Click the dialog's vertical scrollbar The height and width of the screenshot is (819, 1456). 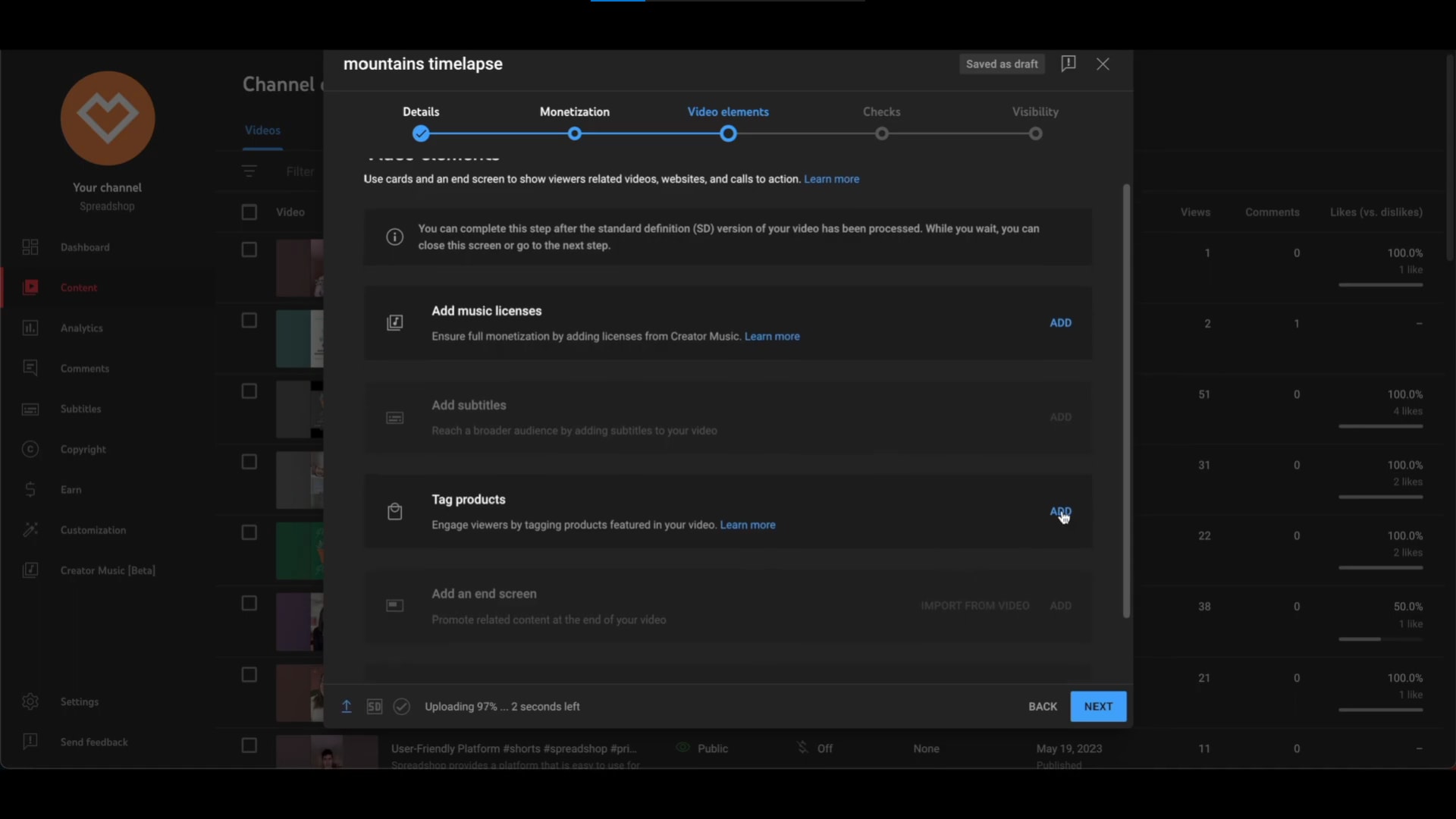click(1126, 400)
